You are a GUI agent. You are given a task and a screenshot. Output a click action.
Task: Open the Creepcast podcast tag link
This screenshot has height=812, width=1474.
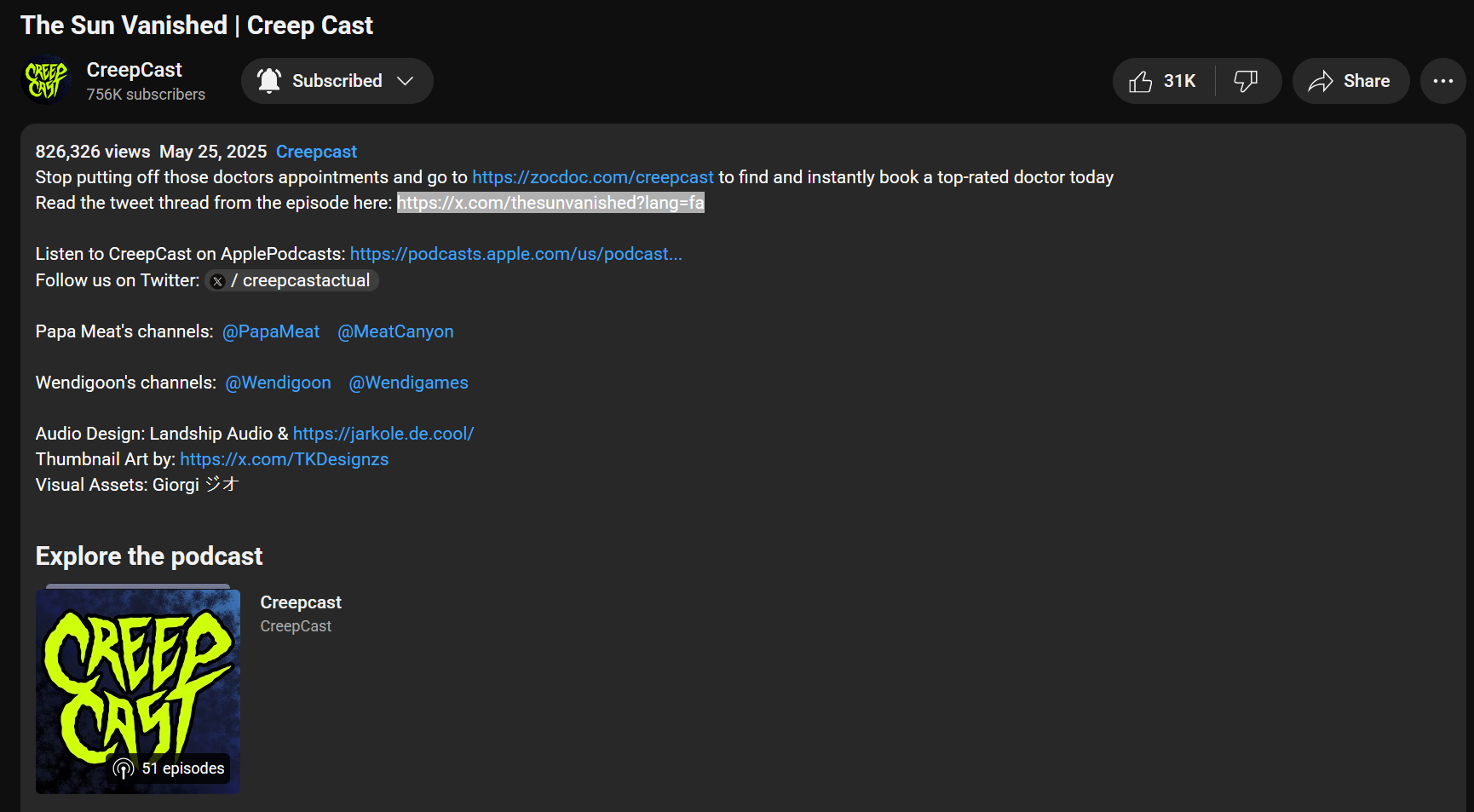coord(316,152)
